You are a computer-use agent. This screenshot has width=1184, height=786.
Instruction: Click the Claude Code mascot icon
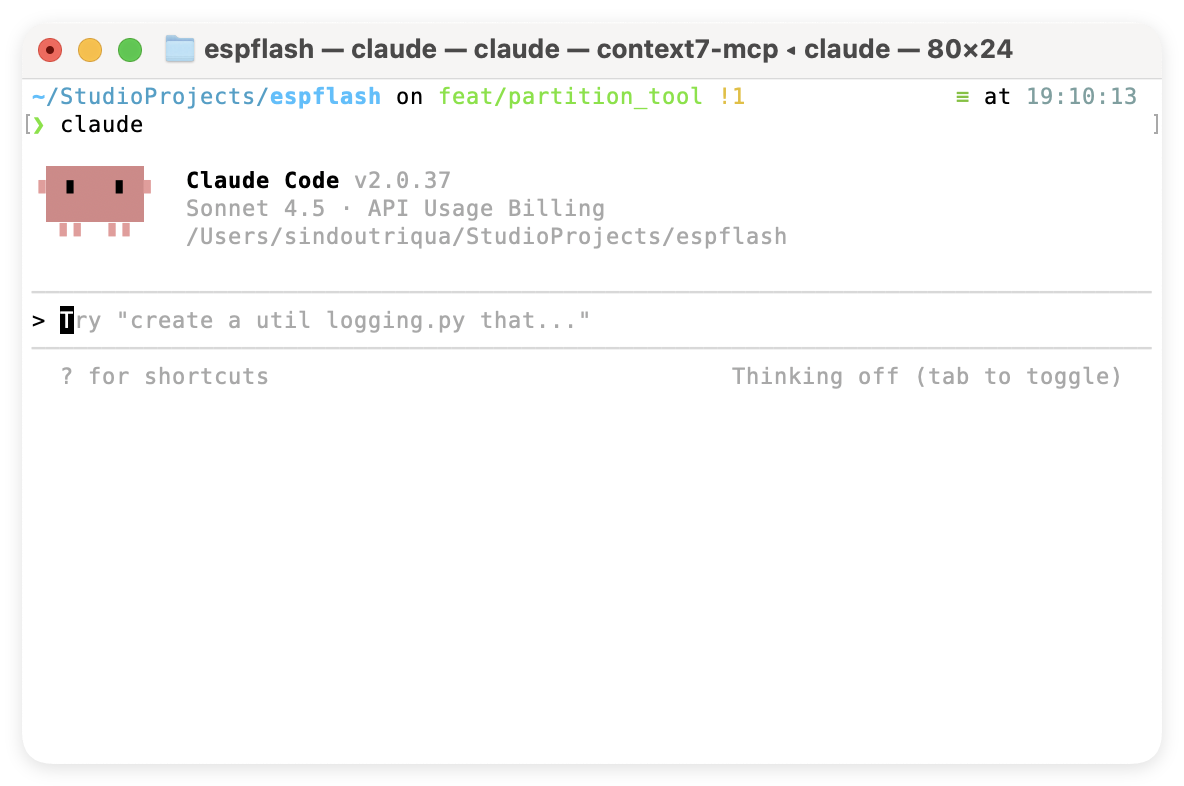pyautogui.click(x=95, y=198)
